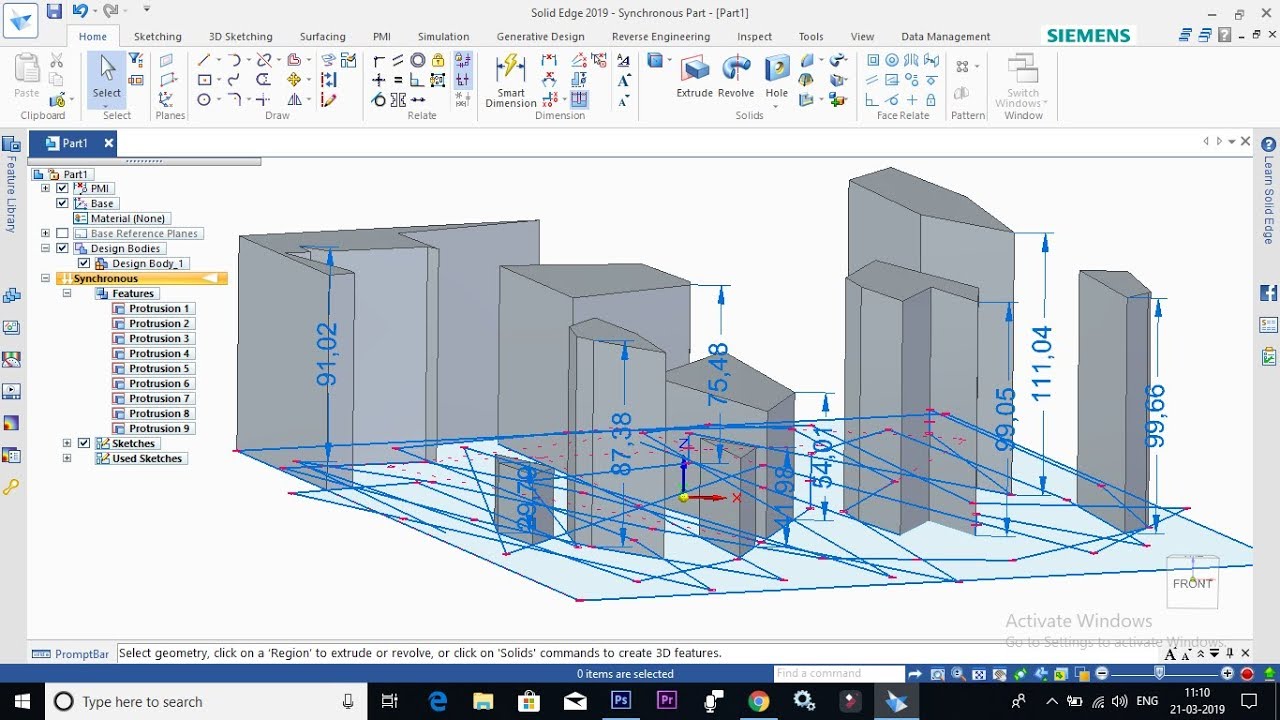Image resolution: width=1280 pixels, height=720 pixels.
Task: Click the Parallel relate icon
Action: point(398,60)
